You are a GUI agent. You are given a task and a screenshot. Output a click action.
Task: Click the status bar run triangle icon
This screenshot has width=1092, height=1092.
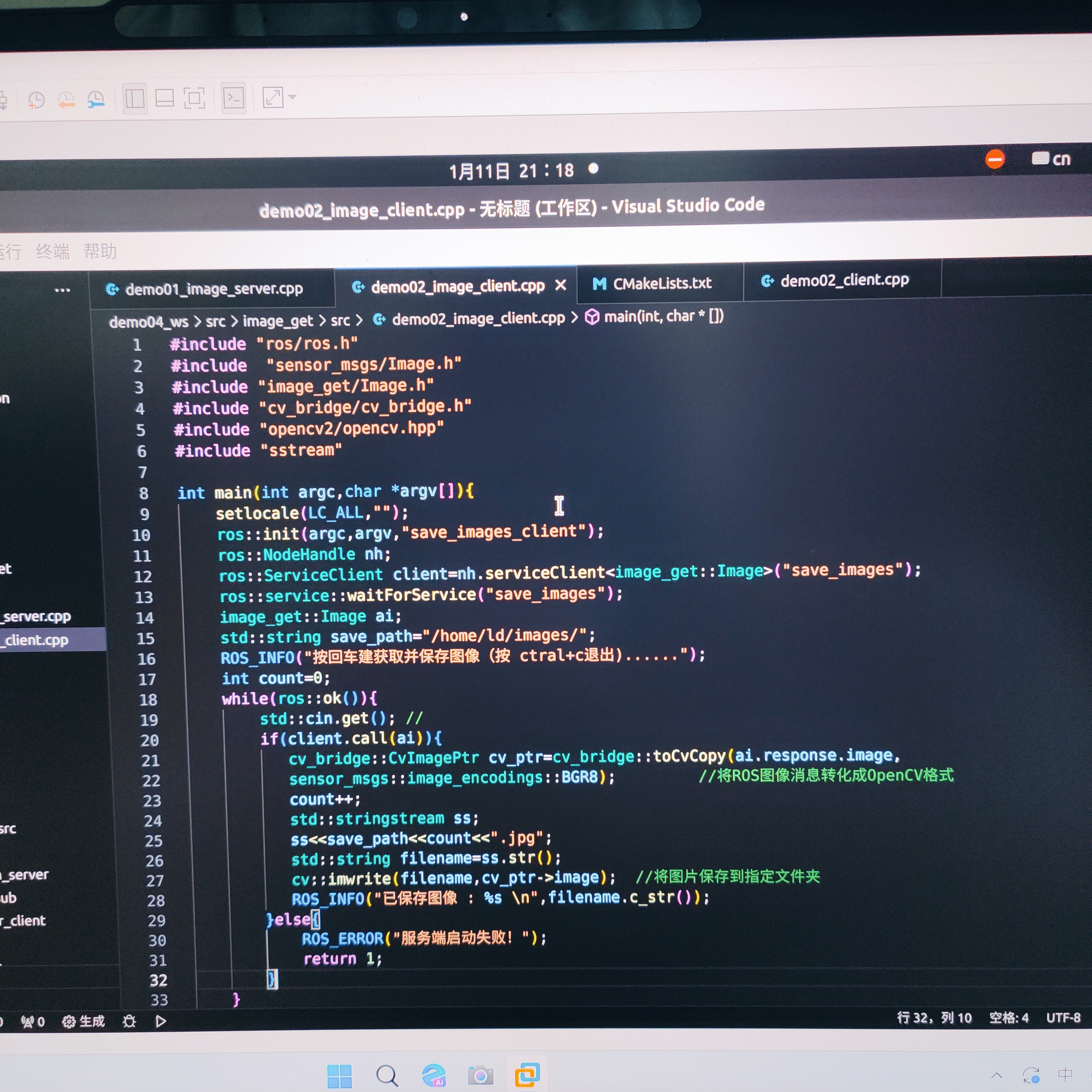(161, 1021)
